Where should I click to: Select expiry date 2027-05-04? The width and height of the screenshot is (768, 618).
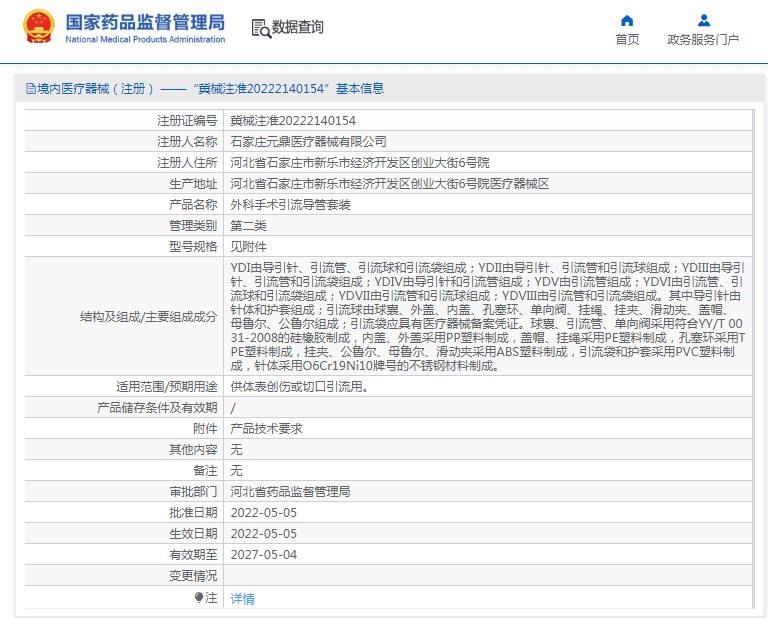pyautogui.click(x=264, y=555)
